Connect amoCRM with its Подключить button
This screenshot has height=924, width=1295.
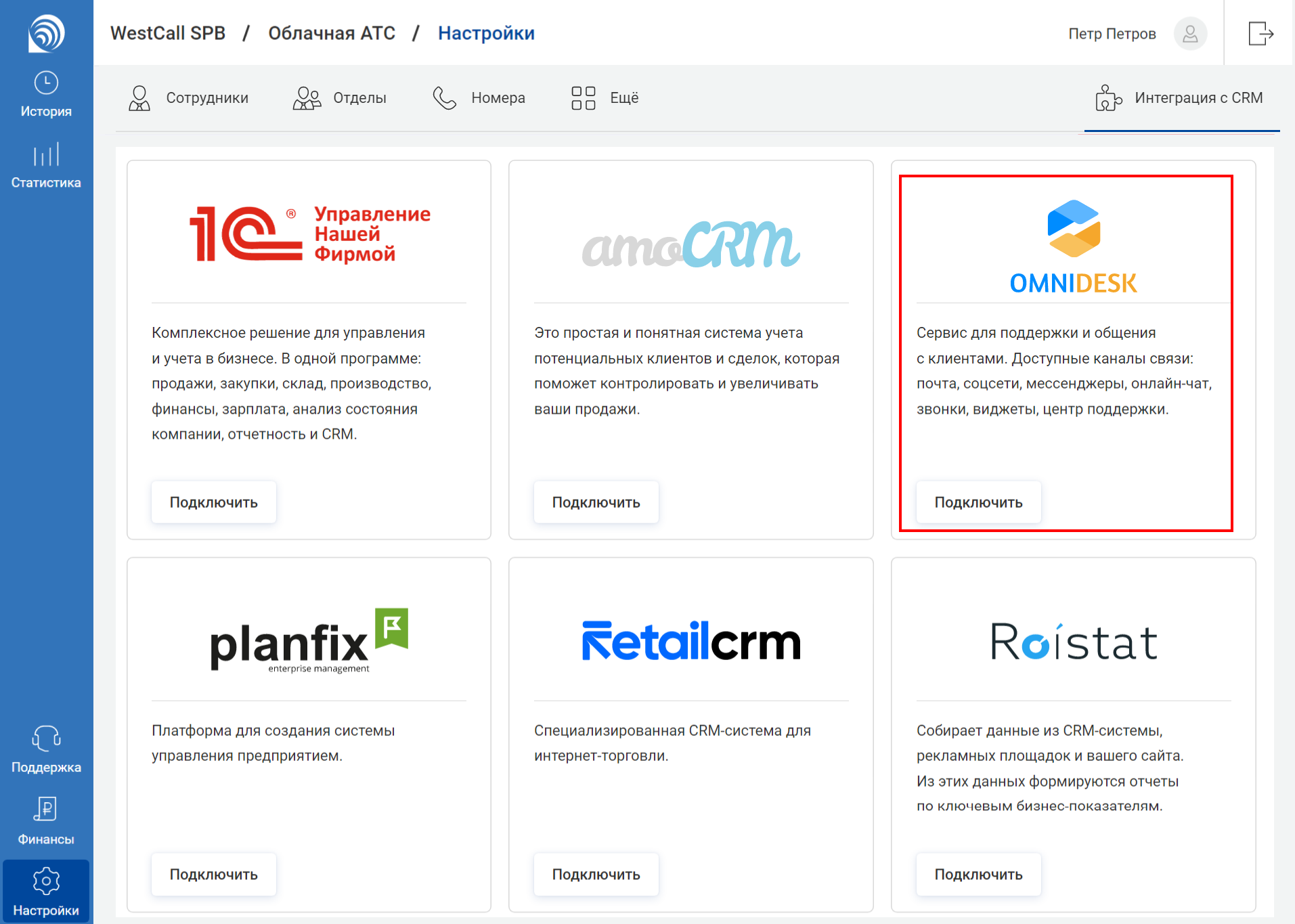[x=596, y=502]
